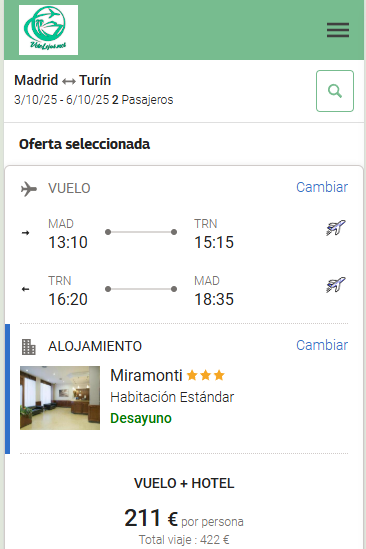This screenshot has width=366, height=549.
Task: Click the three-star hotel rating
Action: tap(206, 375)
